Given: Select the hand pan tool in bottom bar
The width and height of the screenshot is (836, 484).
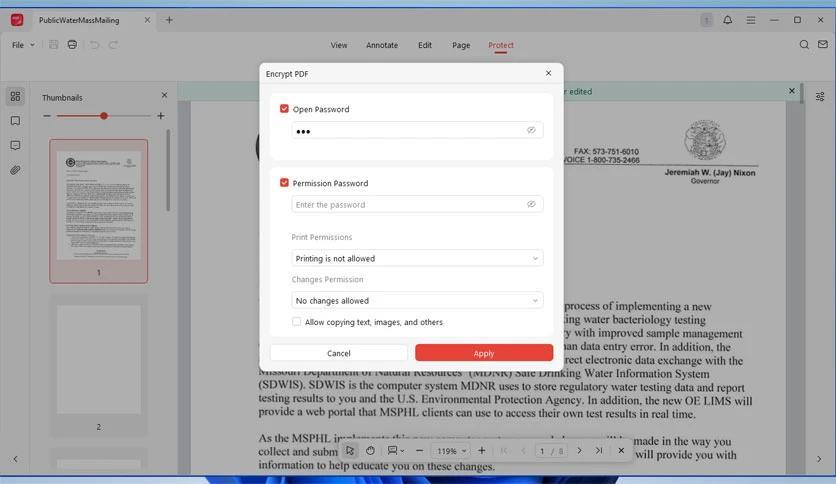Looking at the screenshot, I should pos(370,450).
